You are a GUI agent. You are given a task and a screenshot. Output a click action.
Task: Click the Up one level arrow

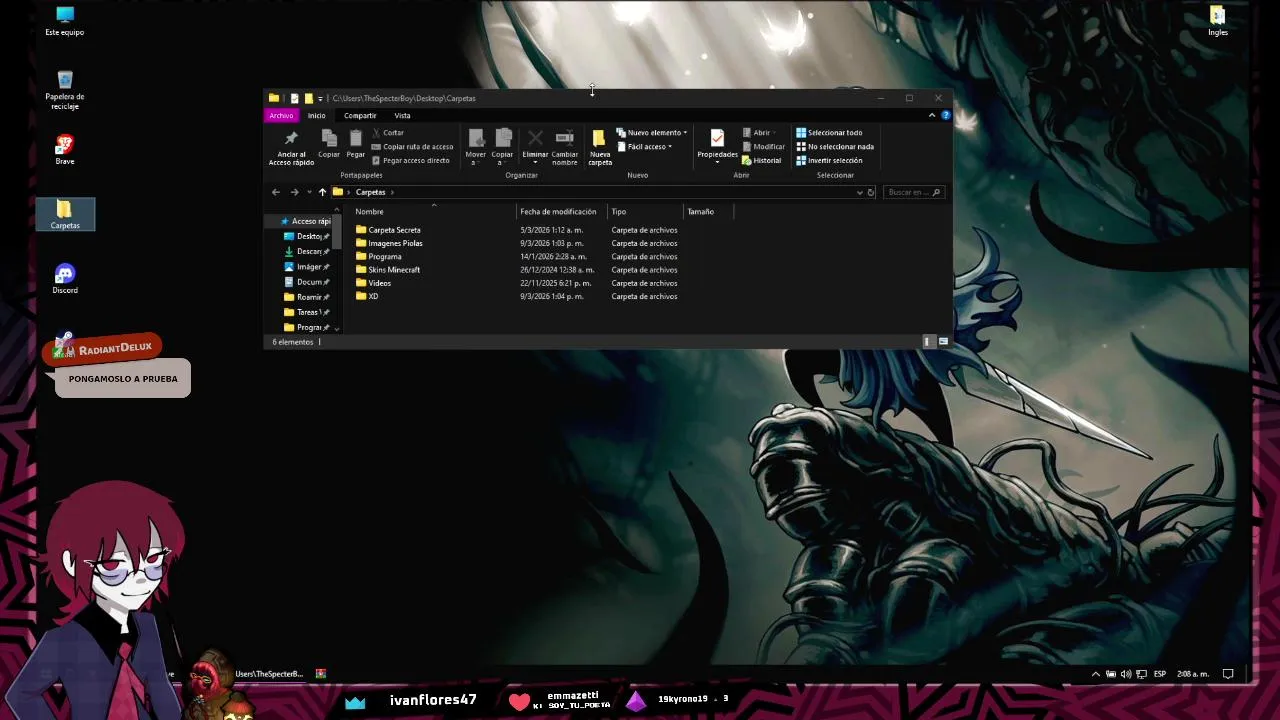tap(322, 192)
